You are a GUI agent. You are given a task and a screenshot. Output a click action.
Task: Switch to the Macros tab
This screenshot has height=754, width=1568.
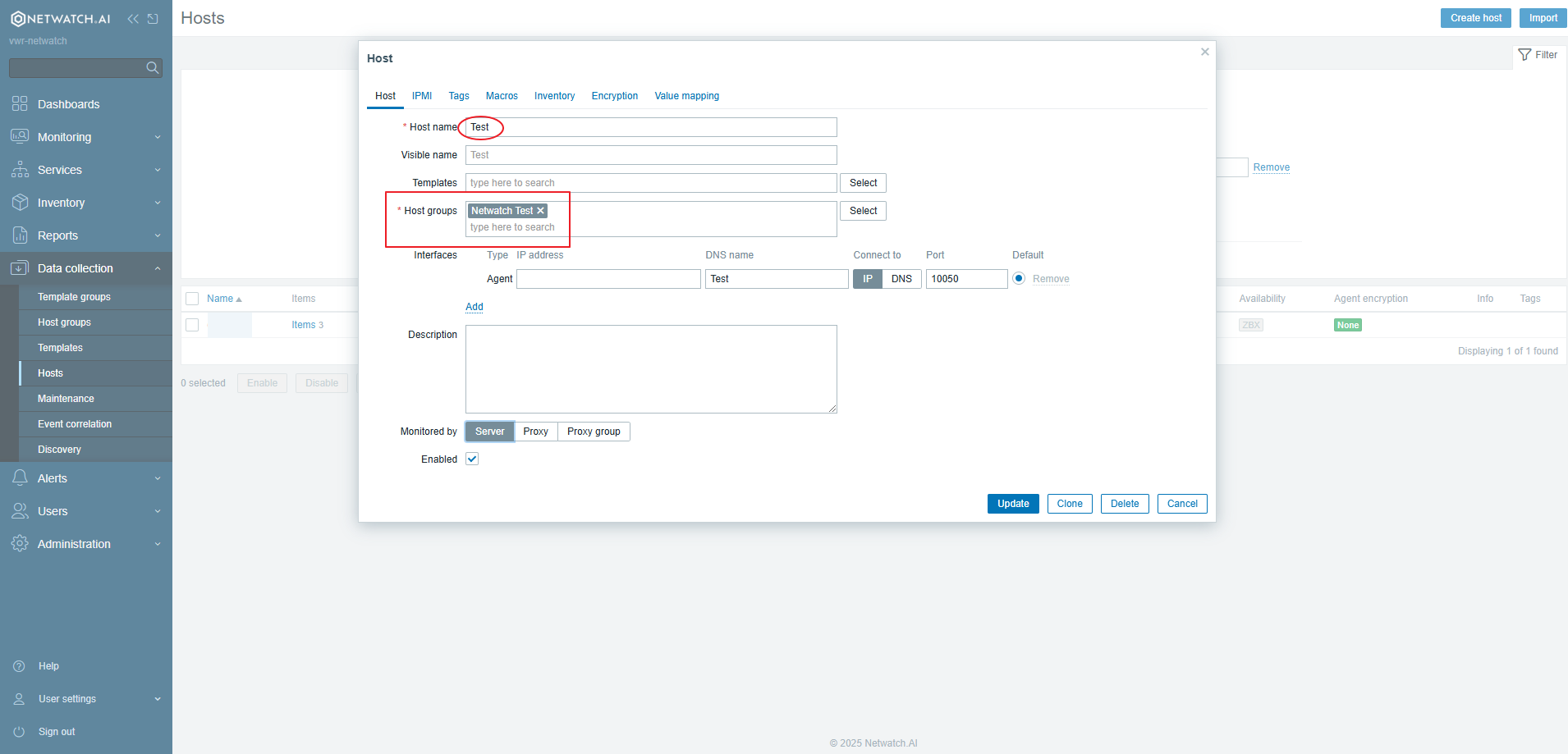502,96
